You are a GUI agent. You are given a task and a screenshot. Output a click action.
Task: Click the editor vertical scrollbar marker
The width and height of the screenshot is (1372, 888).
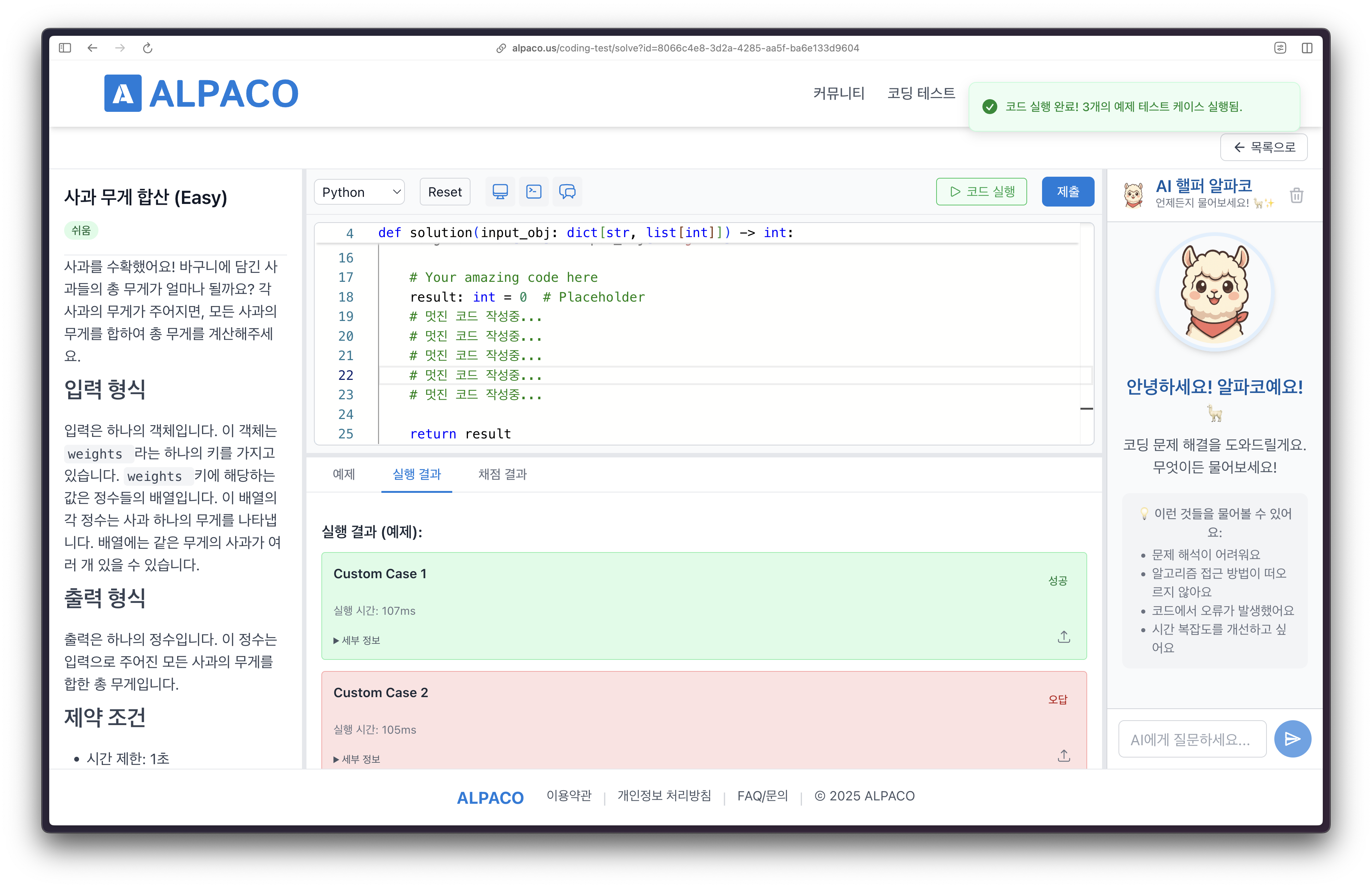[x=1086, y=409]
